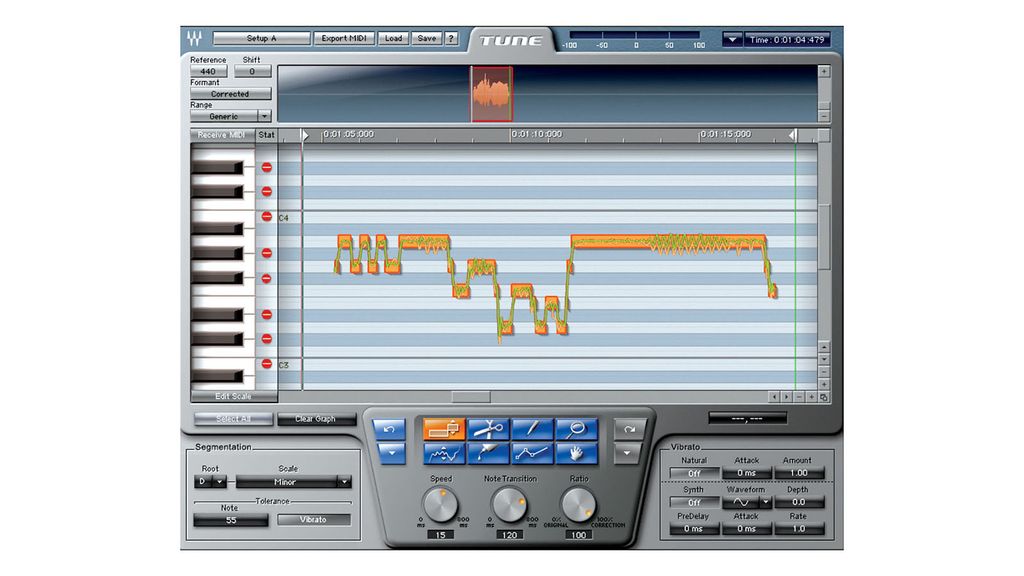Select the orange Segment edit tool
Image resolution: width=1024 pixels, height=576 pixels.
pyautogui.click(x=443, y=428)
